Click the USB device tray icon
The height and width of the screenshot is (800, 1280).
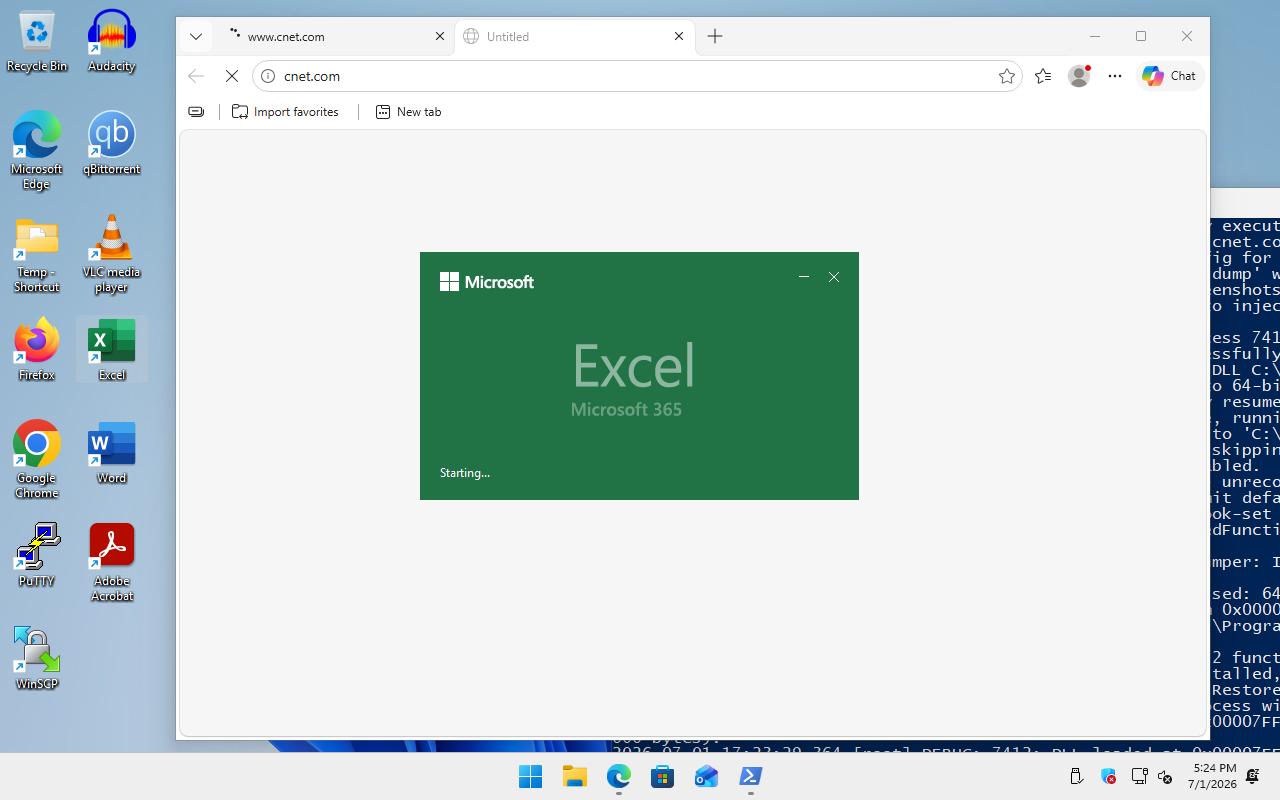pyautogui.click(x=1076, y=776)
